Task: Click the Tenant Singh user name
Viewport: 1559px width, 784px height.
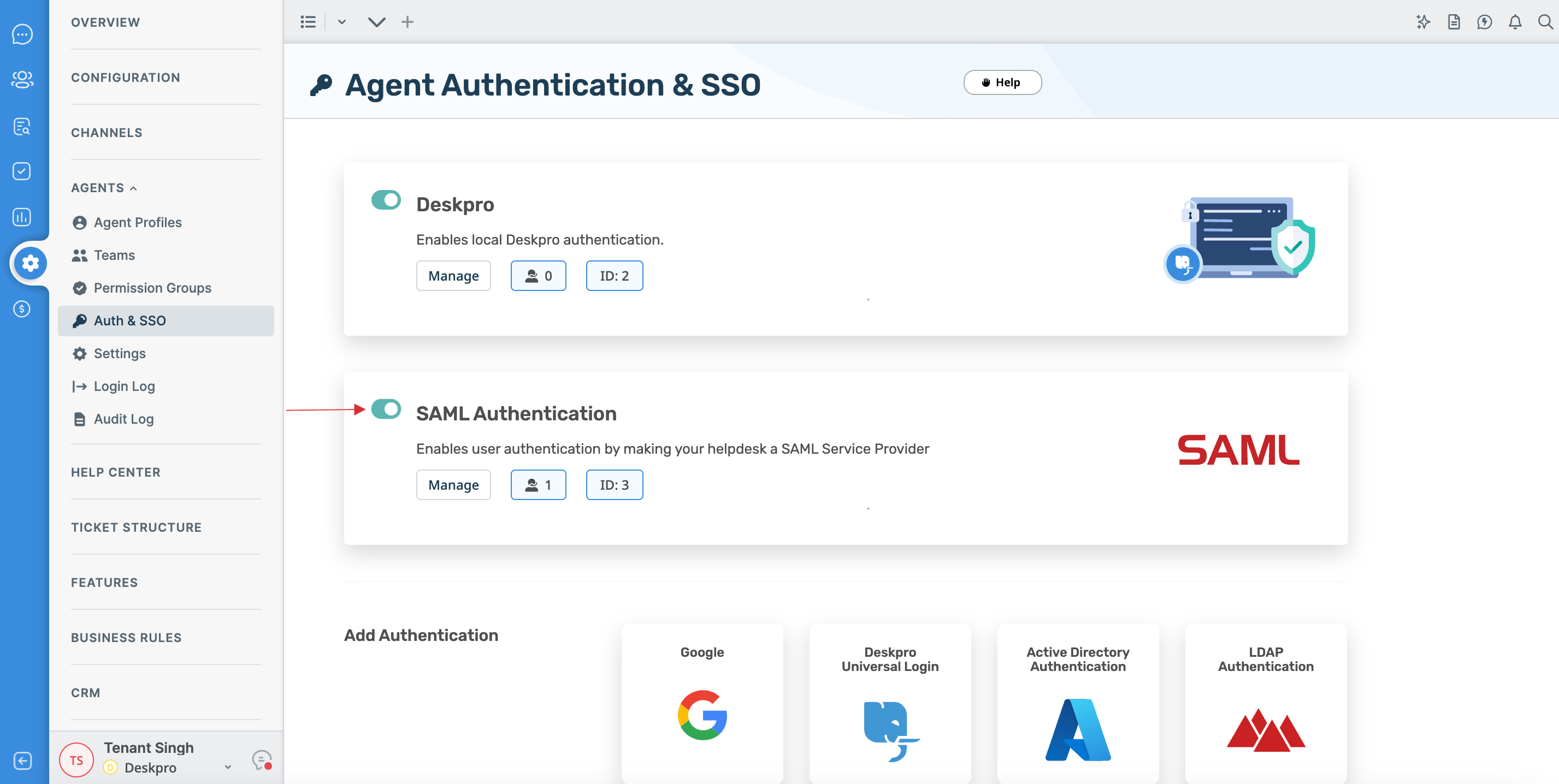Action: pyautogui.click(x=149, y=748)
